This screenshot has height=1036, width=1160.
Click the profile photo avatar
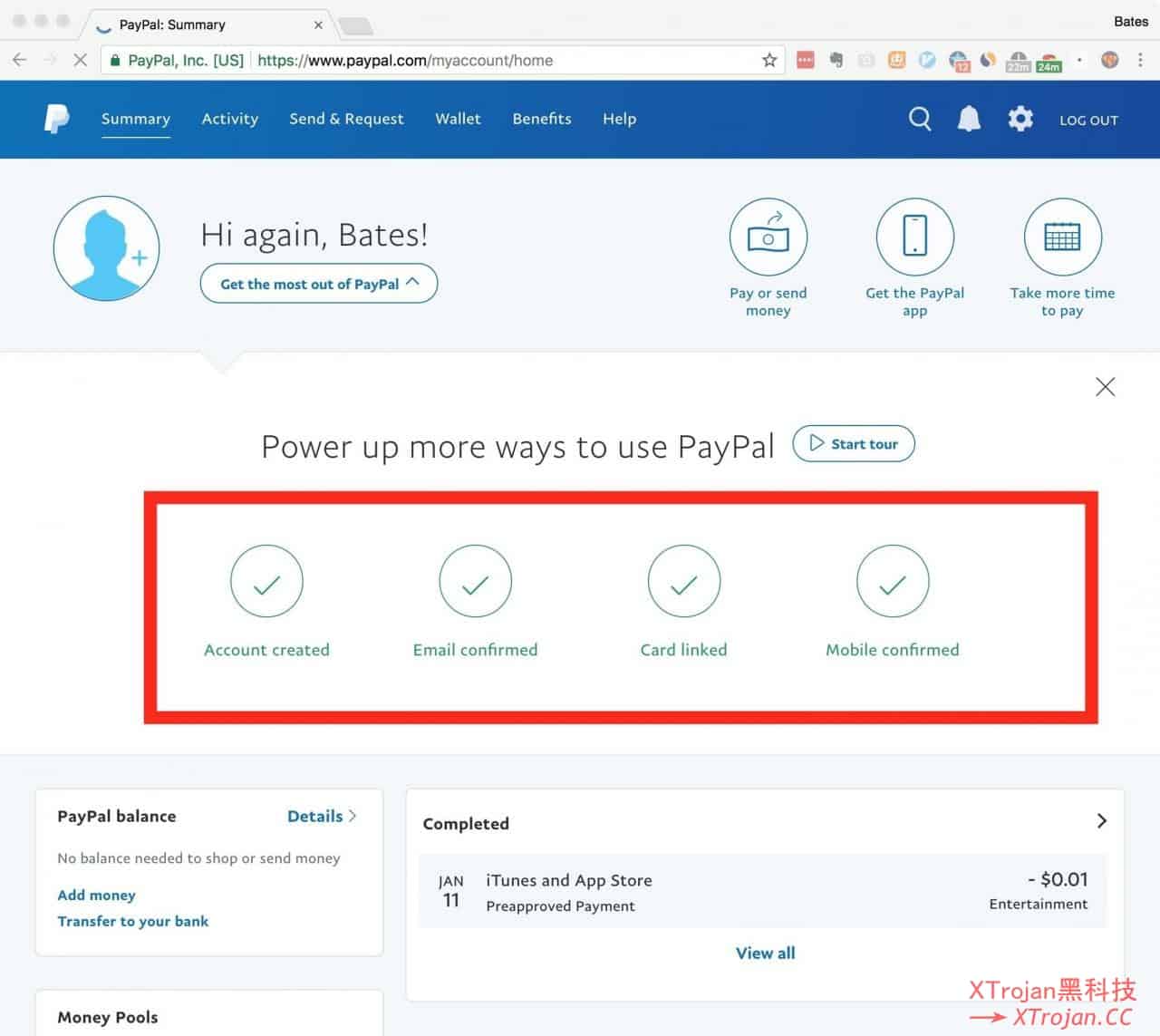pyautogui.click(x=107, y=248)
